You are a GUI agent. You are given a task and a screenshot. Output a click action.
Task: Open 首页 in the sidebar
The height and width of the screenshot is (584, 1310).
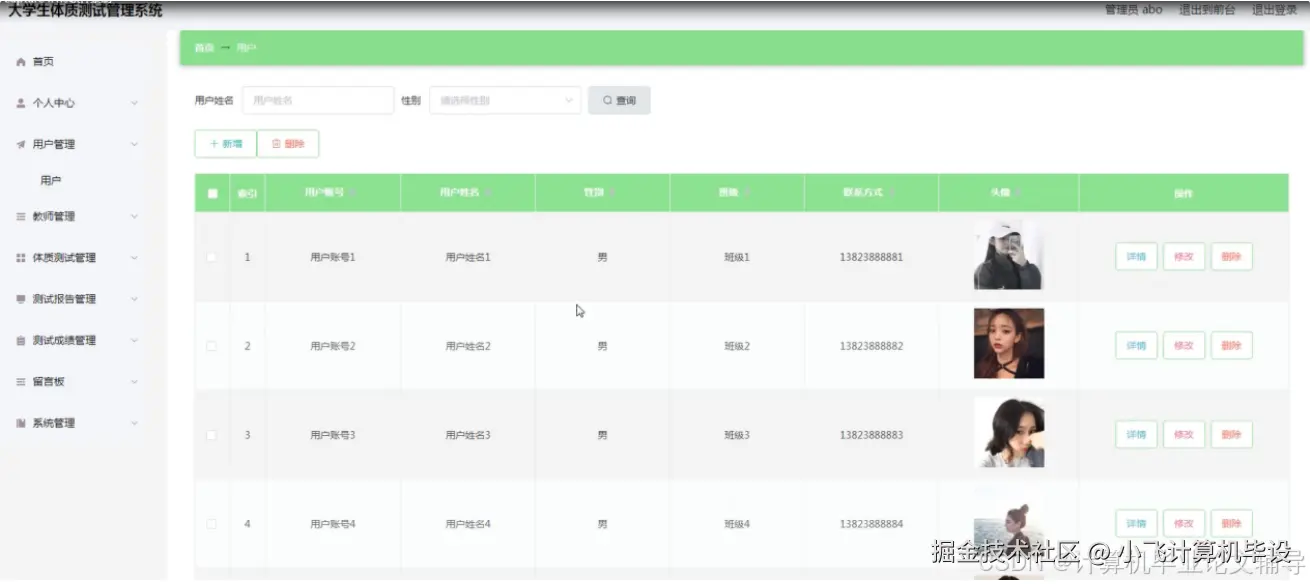pos(43,62)
